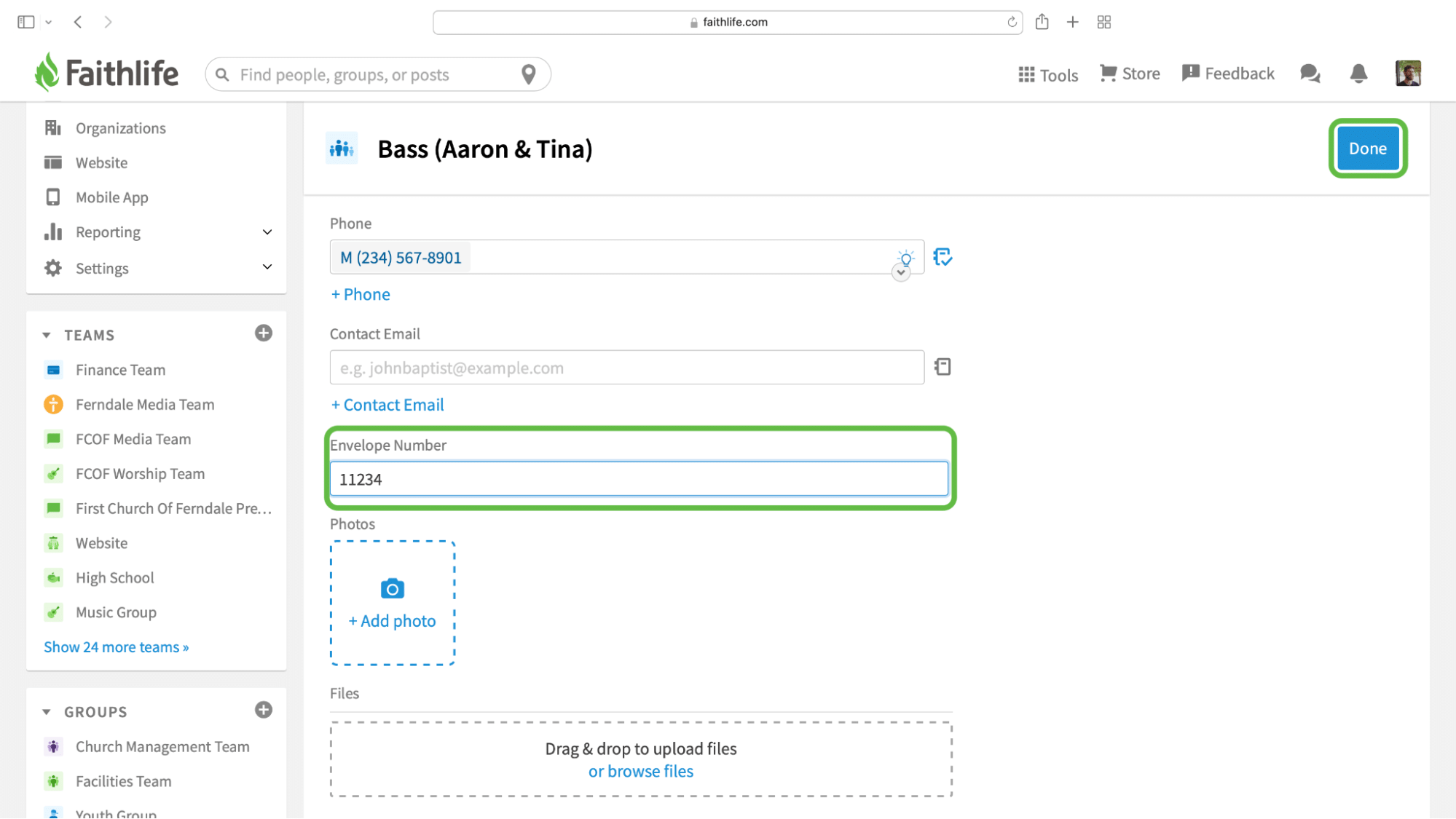The height and width of the screenshot is (819, 1456).
Task: Open the High School team
Action: 114,578
